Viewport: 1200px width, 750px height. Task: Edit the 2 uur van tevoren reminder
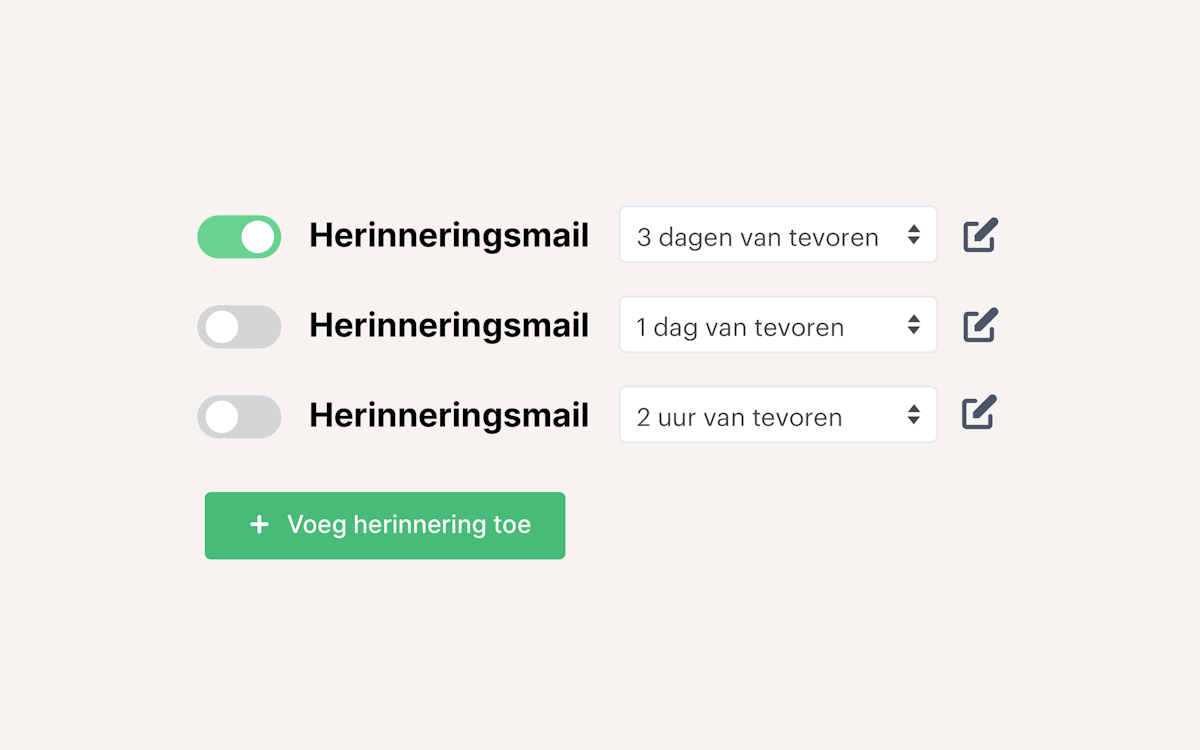pyautogui.click(x=979, y=414)
